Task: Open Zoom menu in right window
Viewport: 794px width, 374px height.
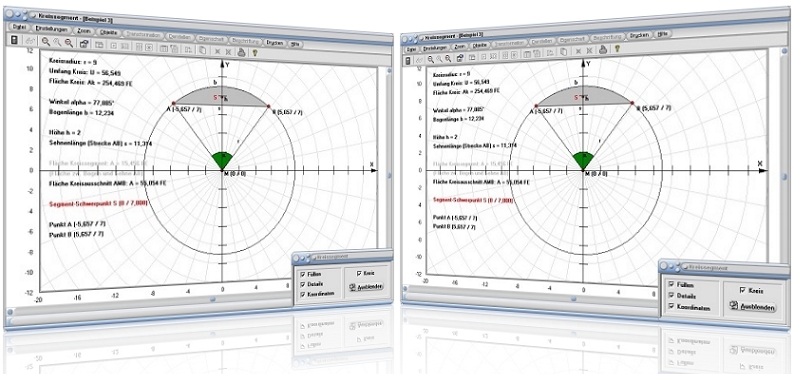Action: tap(460, 47)
